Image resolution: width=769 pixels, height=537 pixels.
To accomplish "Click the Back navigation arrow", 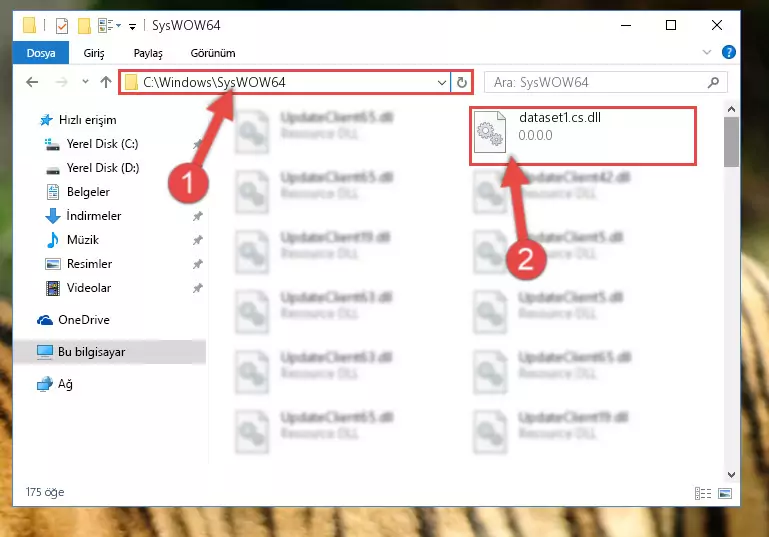I will click(32, 82).
